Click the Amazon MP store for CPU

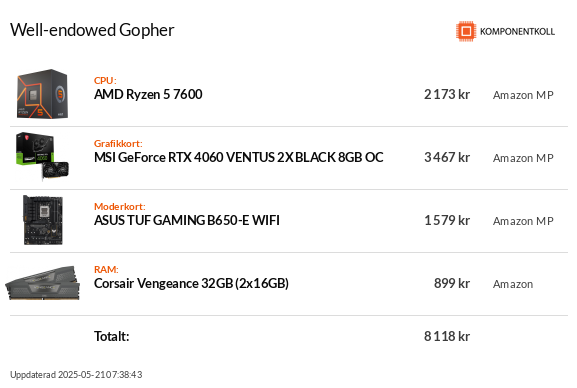point(523,95)
